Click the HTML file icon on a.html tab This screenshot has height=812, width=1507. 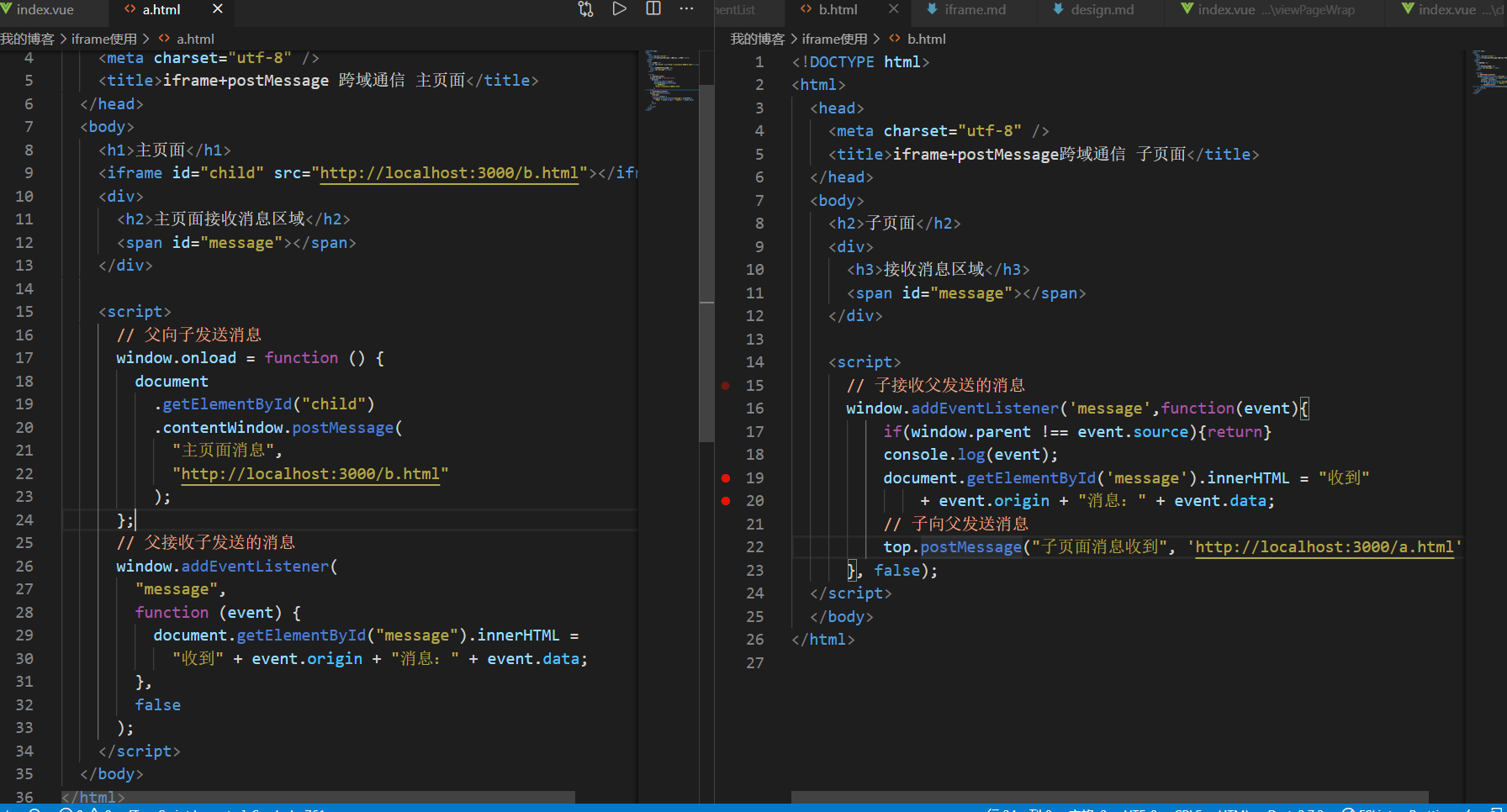pos(130,9)
